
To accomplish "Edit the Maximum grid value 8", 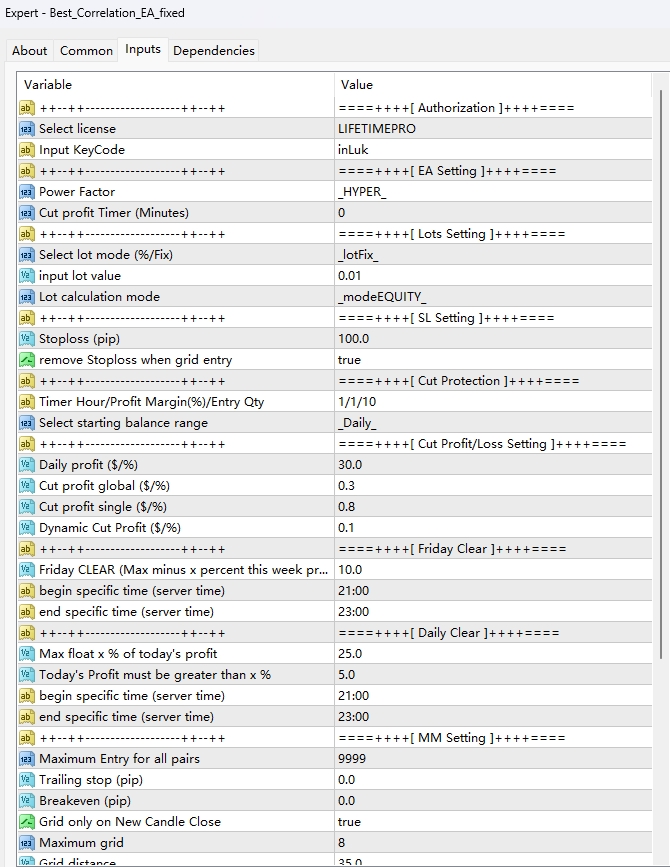I will (x=493, y=843).
